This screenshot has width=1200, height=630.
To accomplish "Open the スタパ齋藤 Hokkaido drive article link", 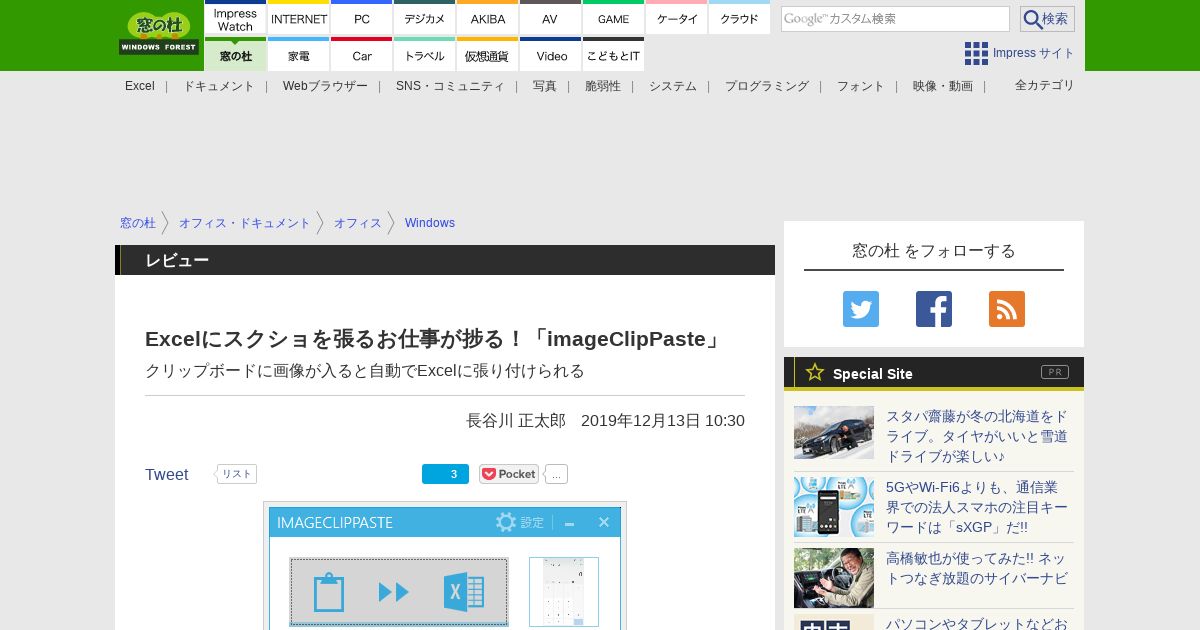I will pos(977,436).
